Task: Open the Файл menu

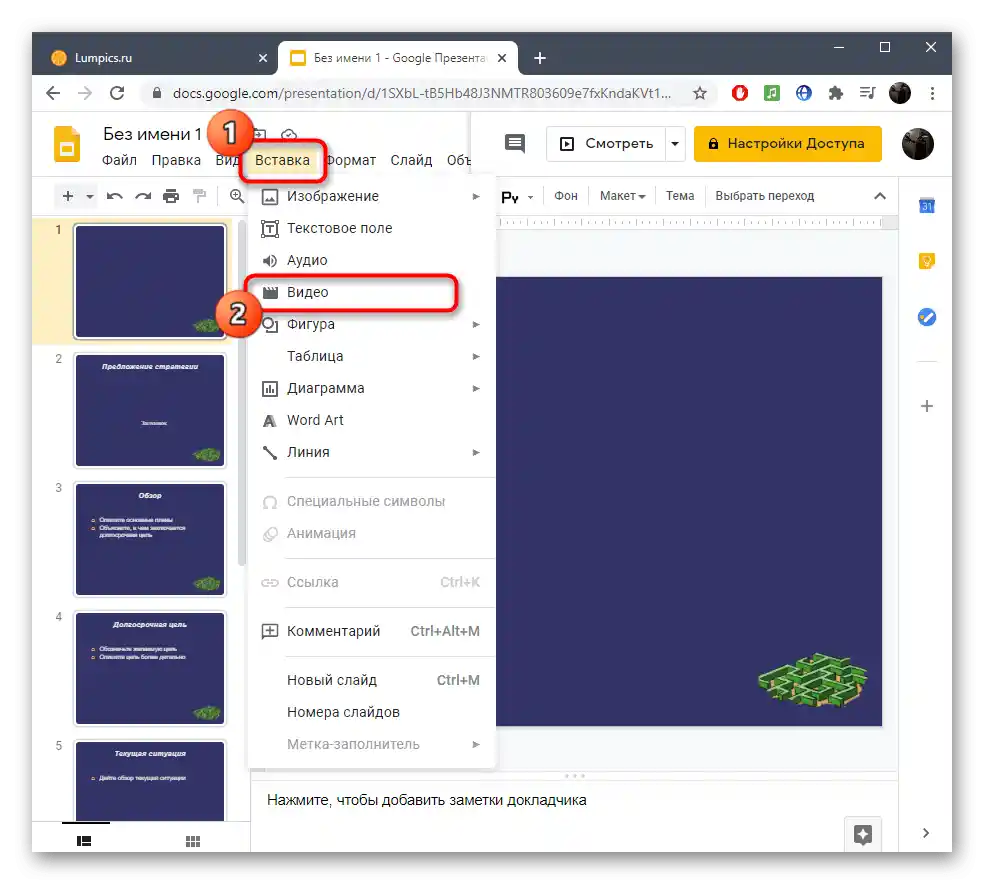Action: (119, 160)
